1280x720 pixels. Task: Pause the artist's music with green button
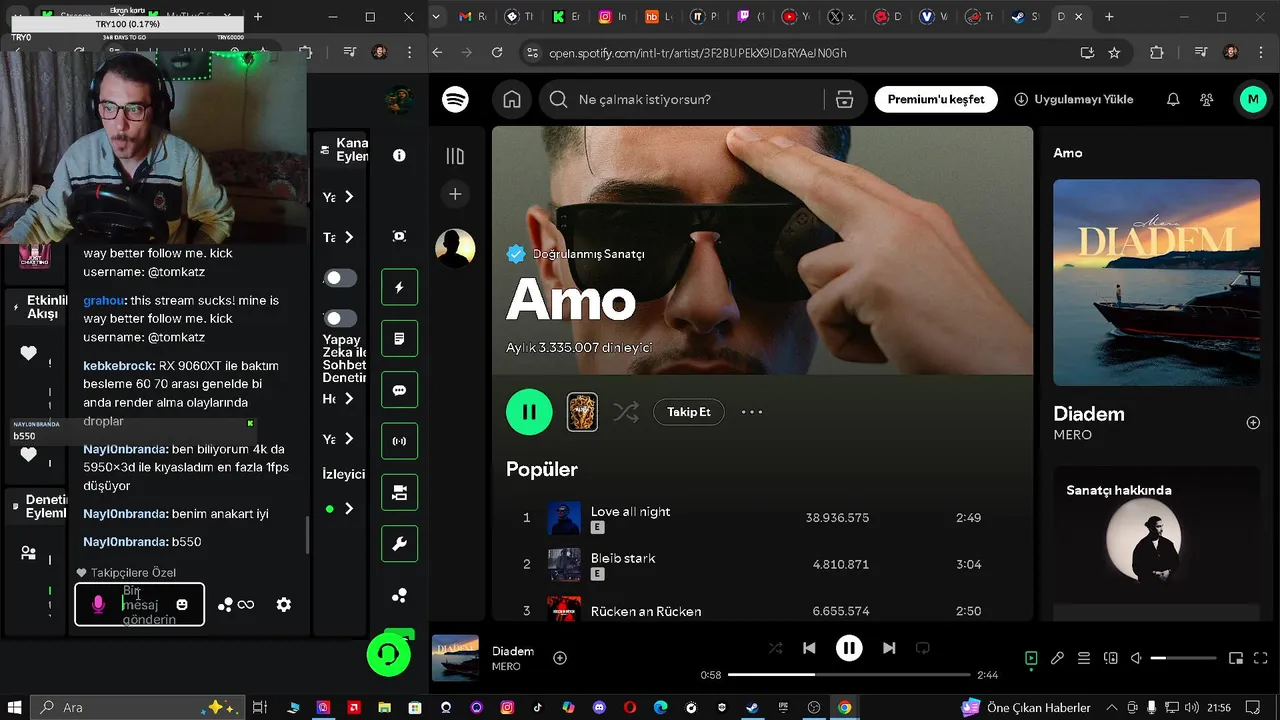[x=529, y=412]
